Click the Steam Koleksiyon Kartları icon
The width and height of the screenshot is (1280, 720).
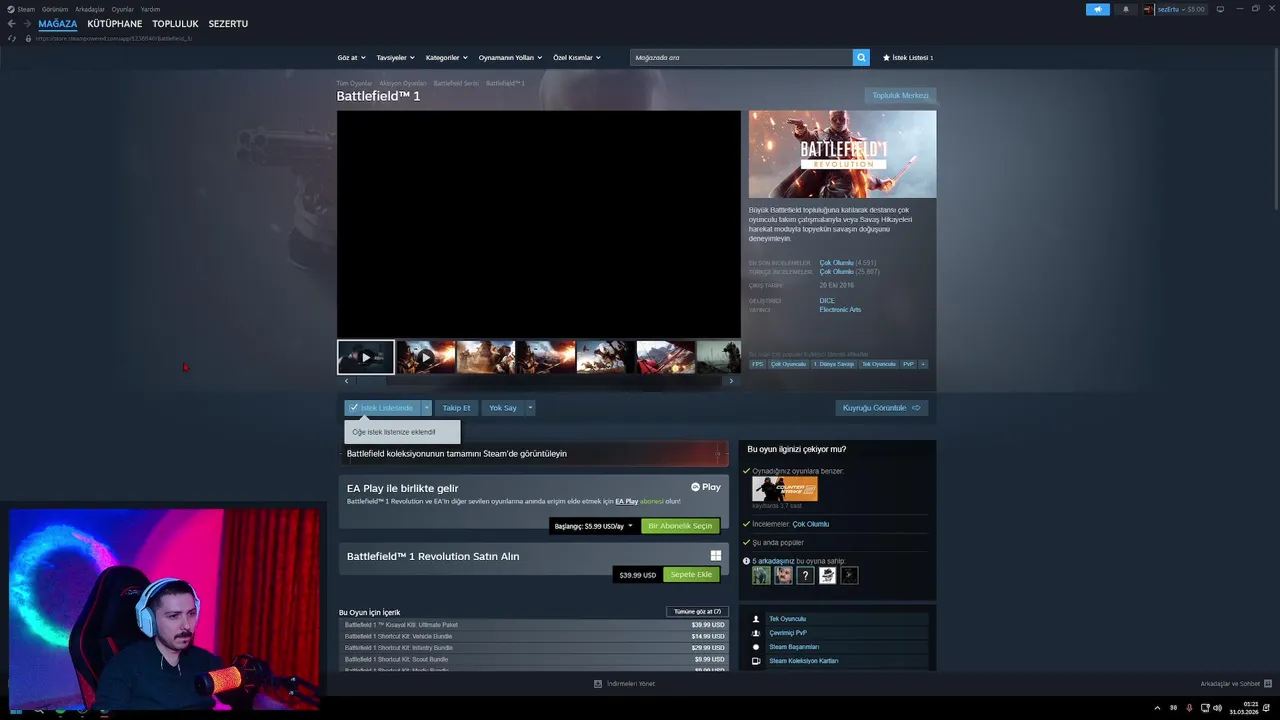[x=756, y=661]
